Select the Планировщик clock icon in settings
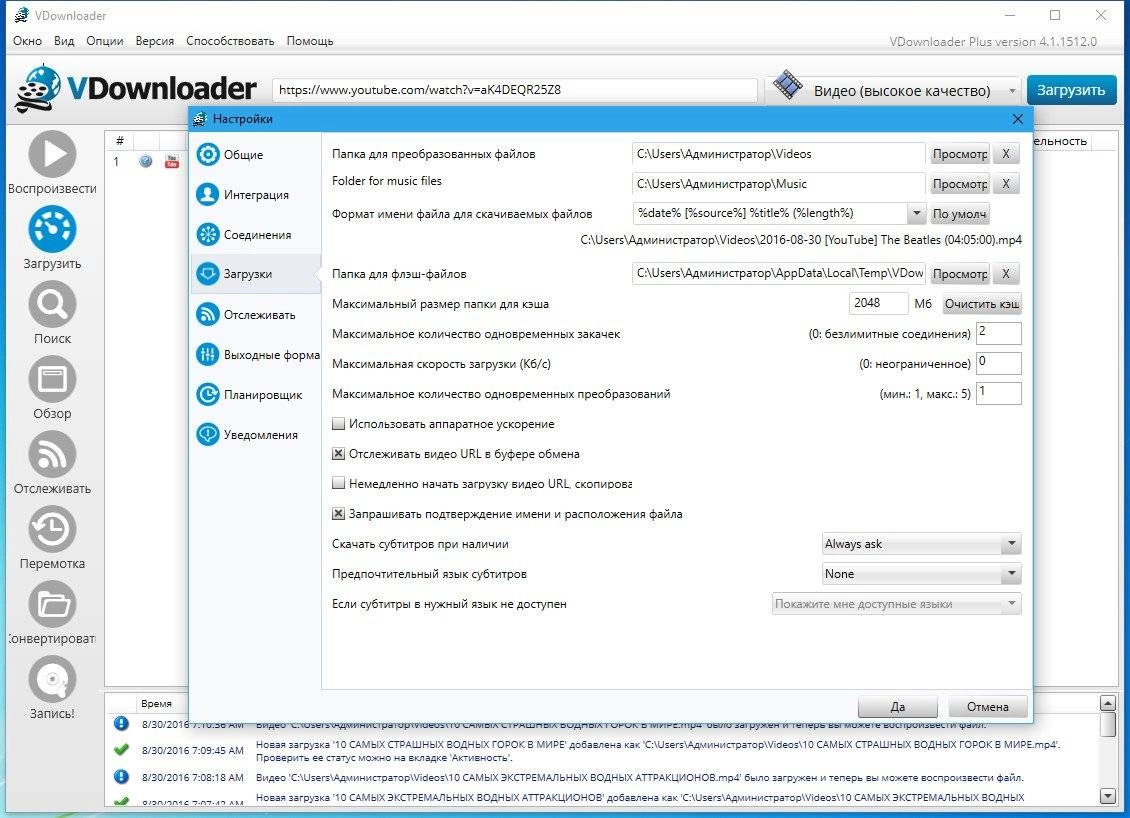Image resolution: width=1130 pixels, height=818 pixels. [x=208, y=395]
